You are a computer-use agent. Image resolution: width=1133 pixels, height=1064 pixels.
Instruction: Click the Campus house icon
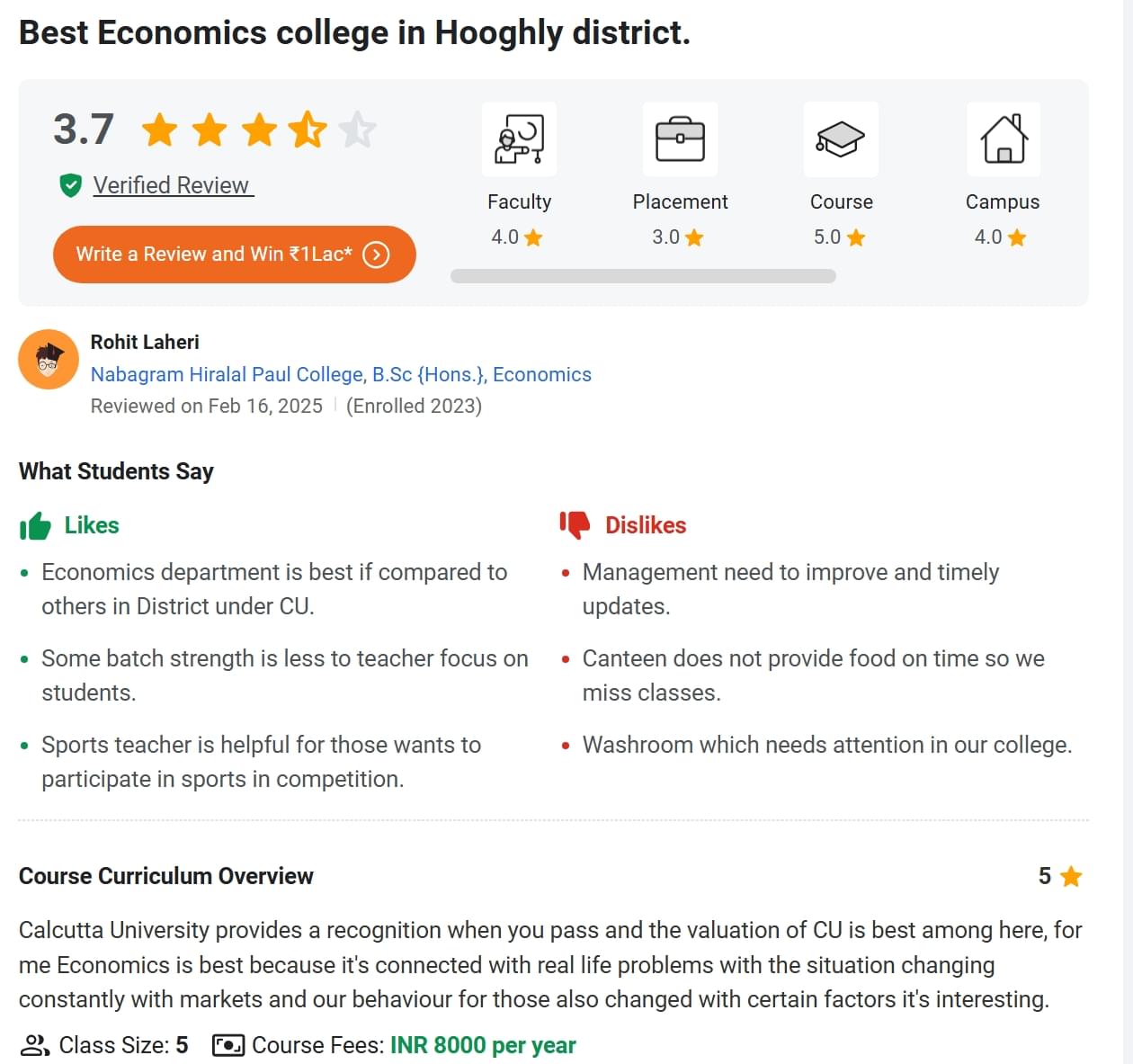[x=1003, y=139]
